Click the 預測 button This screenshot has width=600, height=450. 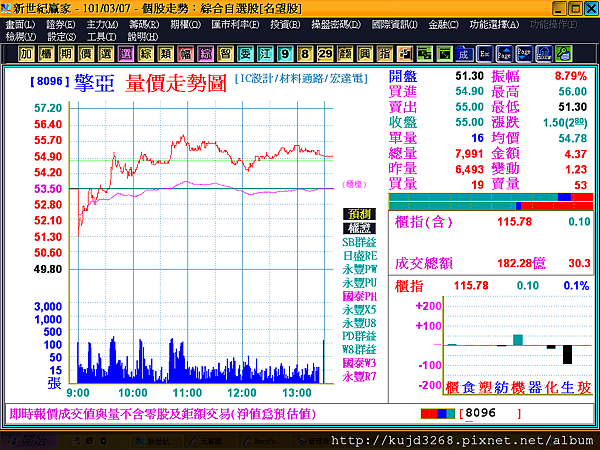click(x=359, y=214)
